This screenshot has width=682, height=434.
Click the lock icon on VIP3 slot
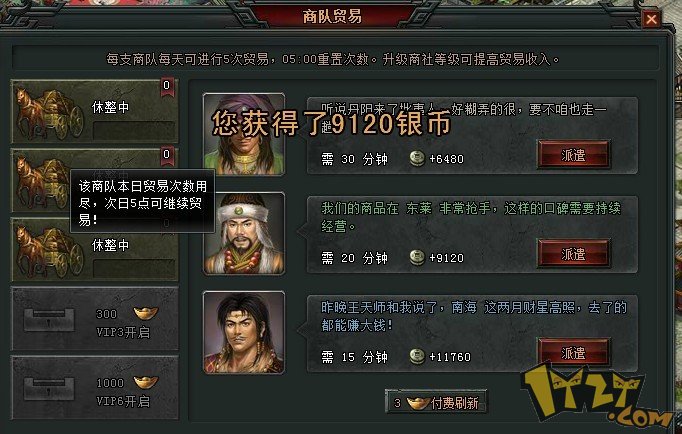(49, 320)
